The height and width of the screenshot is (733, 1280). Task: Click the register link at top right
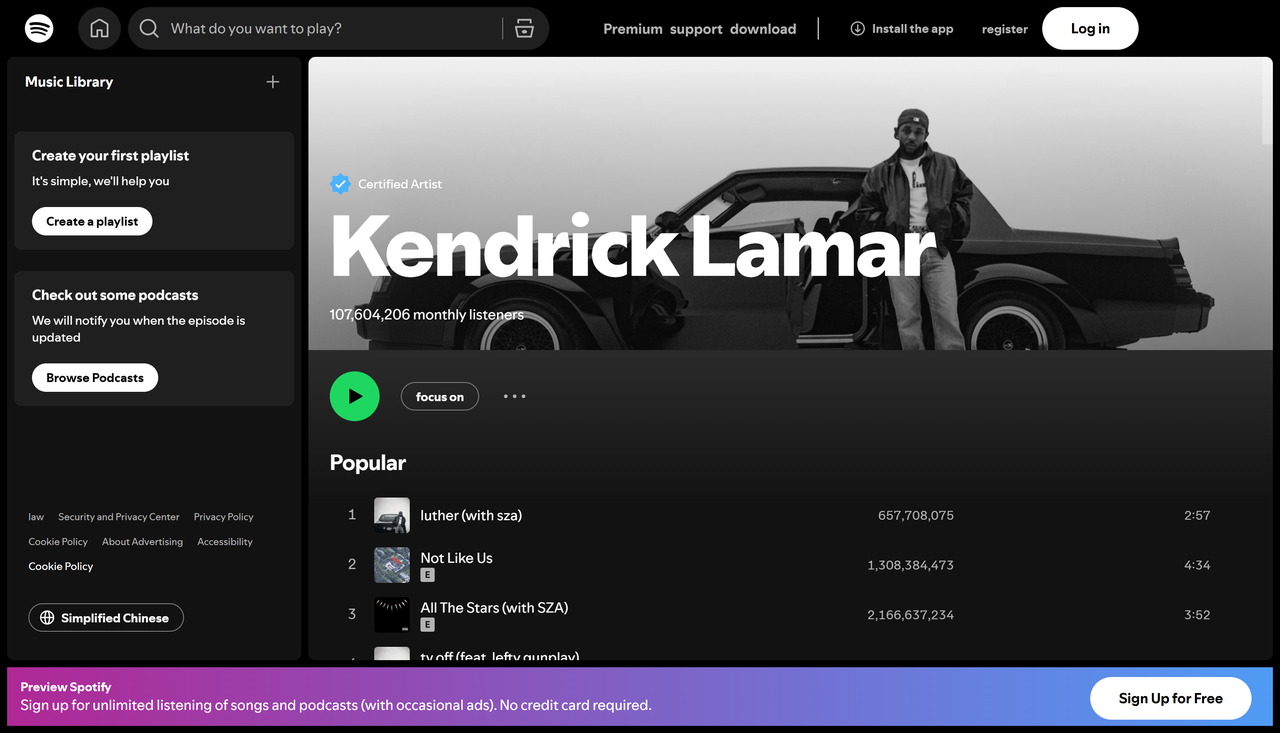pyautogui.click(x=1004, y=29)
